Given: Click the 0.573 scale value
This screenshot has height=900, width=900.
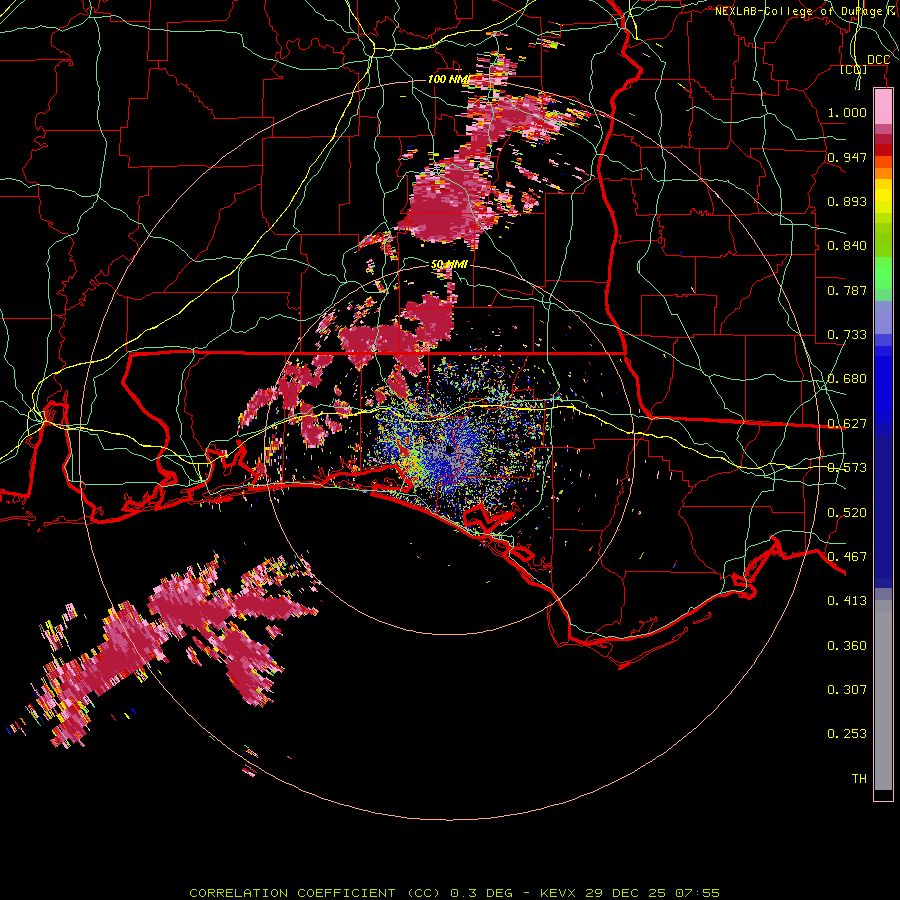Looking at the screenshot, I should click(x=847, y=468).
